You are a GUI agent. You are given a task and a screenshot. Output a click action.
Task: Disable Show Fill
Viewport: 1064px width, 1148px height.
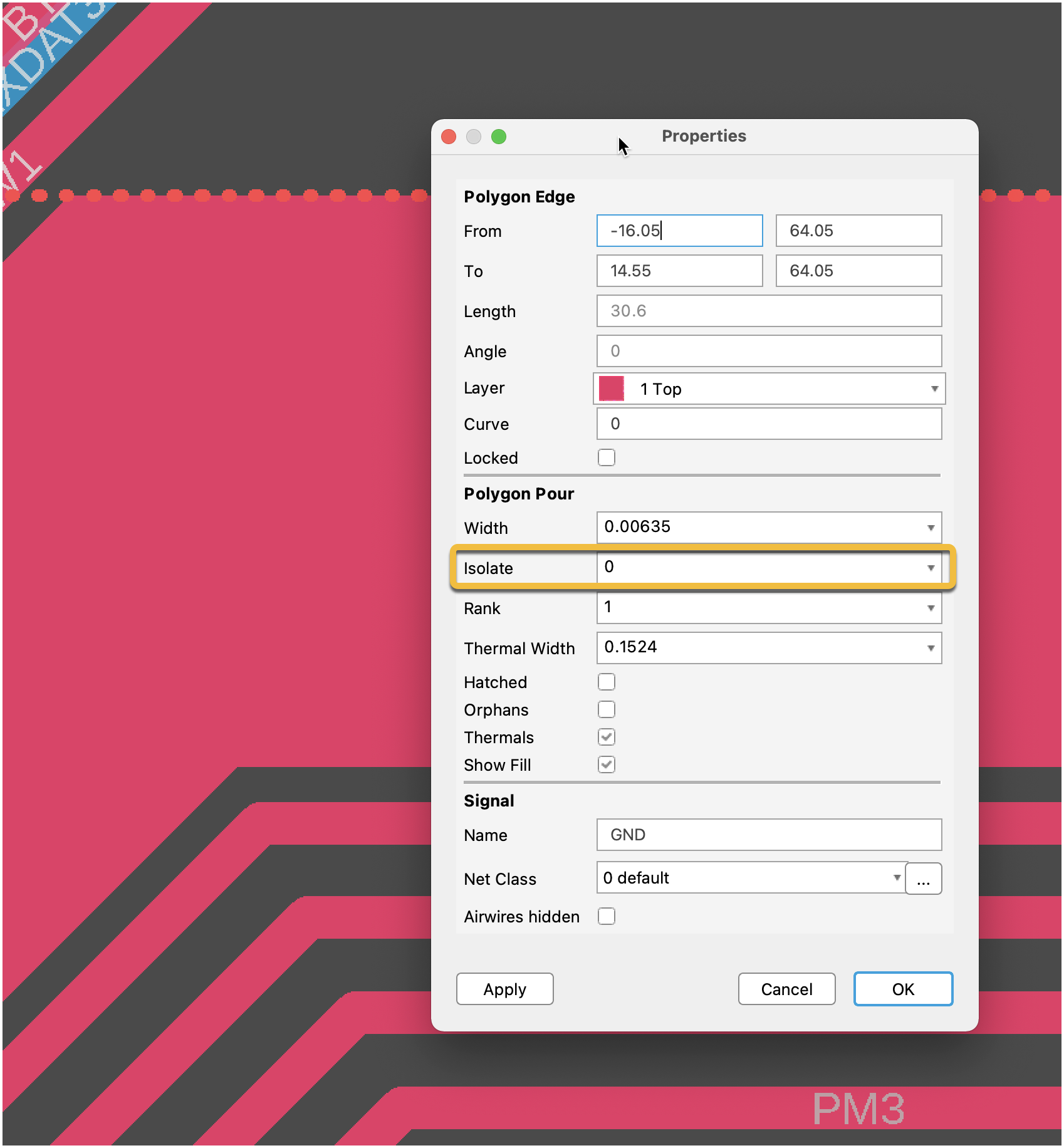606,764
